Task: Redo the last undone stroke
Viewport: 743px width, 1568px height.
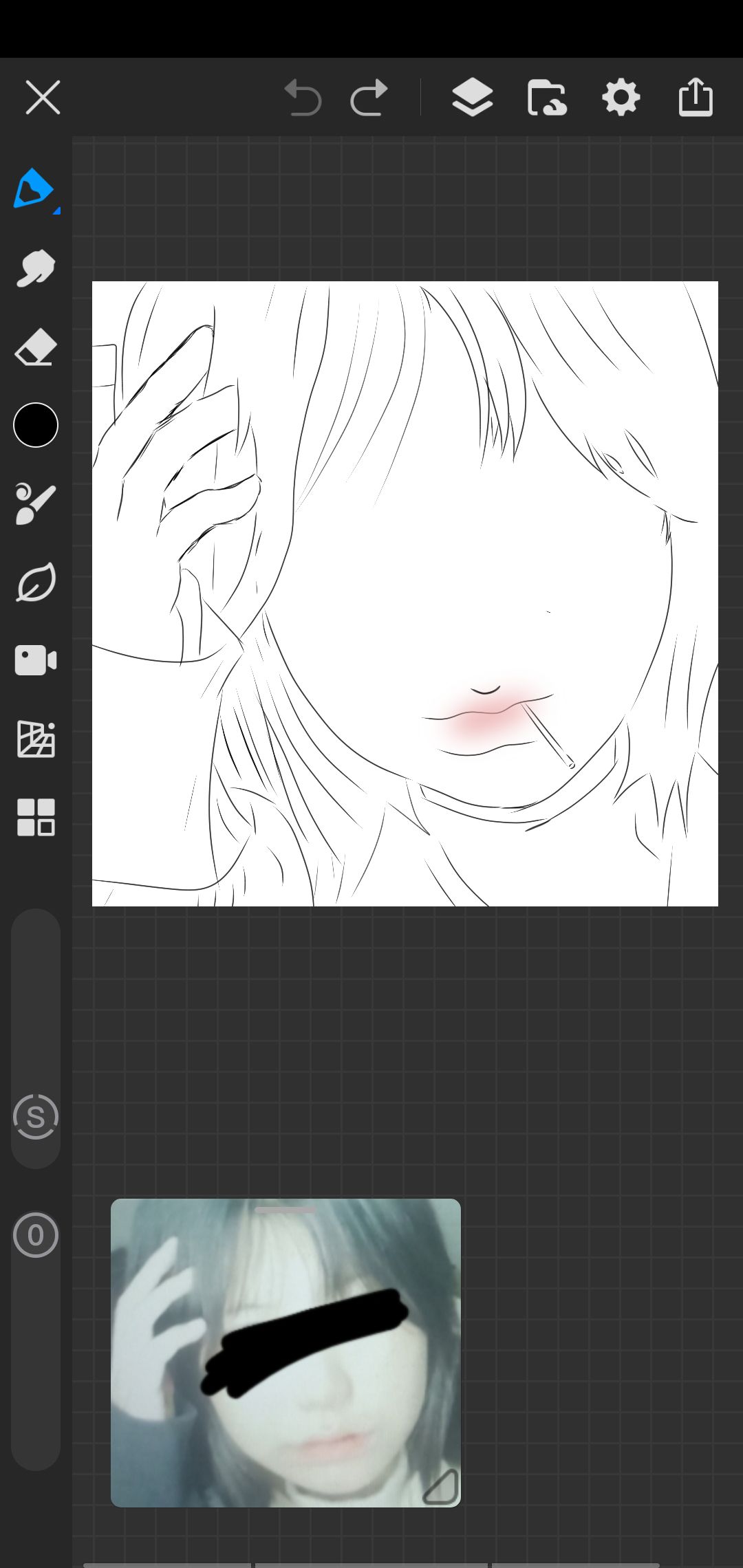Action: (x=369, y=98)
